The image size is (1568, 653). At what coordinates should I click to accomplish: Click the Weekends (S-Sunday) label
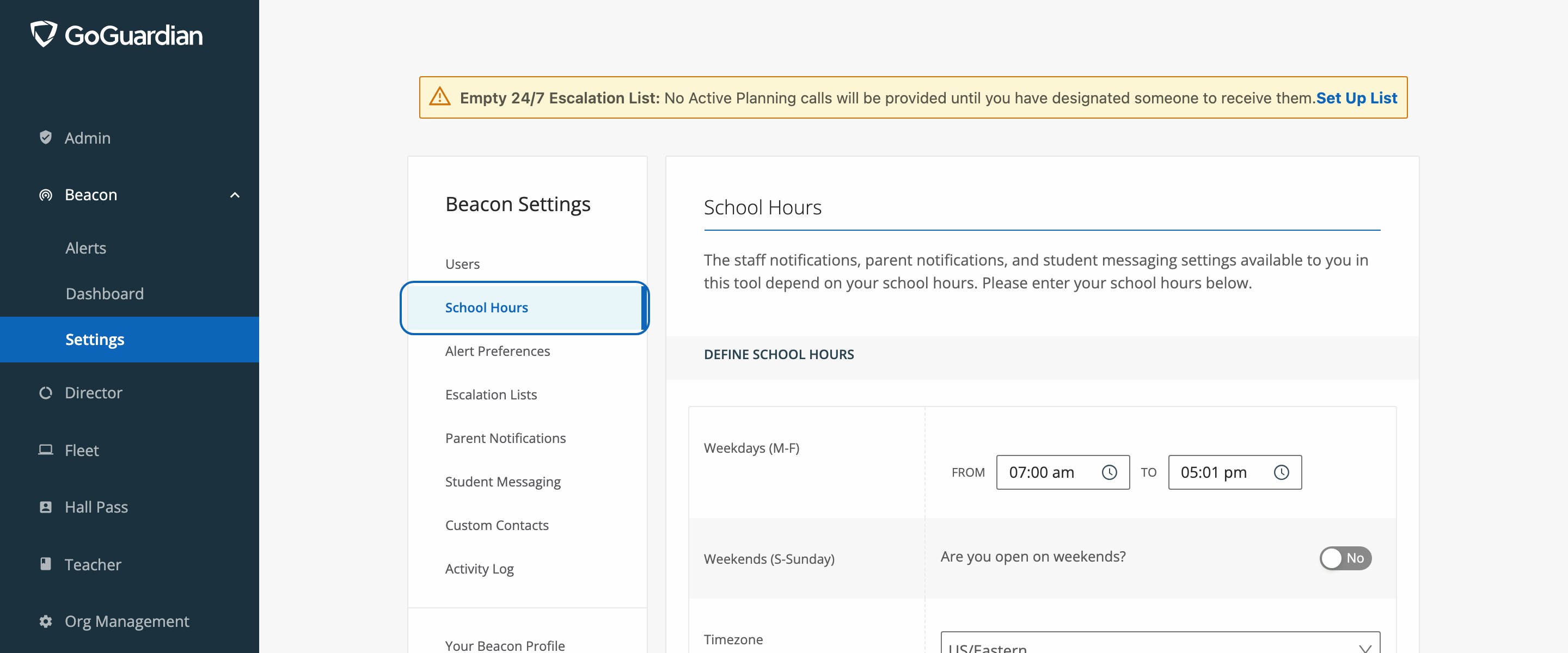(x=769, y=559)
